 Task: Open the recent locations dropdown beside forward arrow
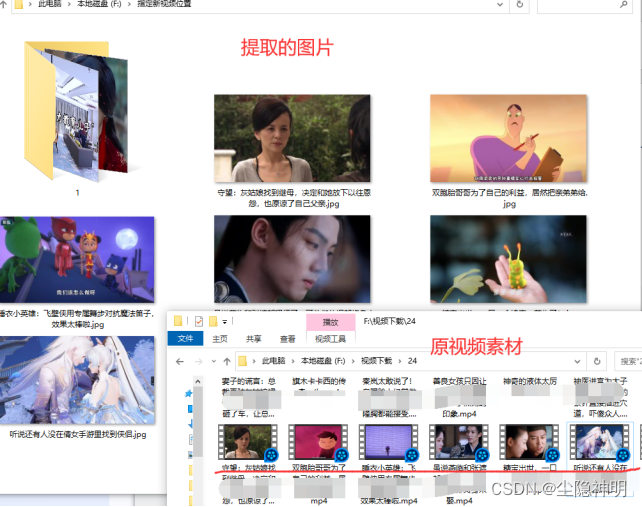click(213, 361)
